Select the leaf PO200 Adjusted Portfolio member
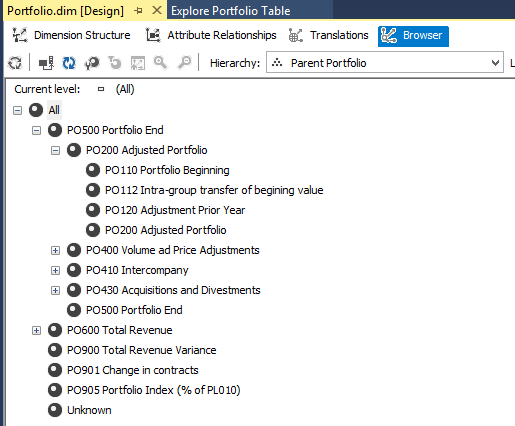Screen dimensions: 515x426 166,230
